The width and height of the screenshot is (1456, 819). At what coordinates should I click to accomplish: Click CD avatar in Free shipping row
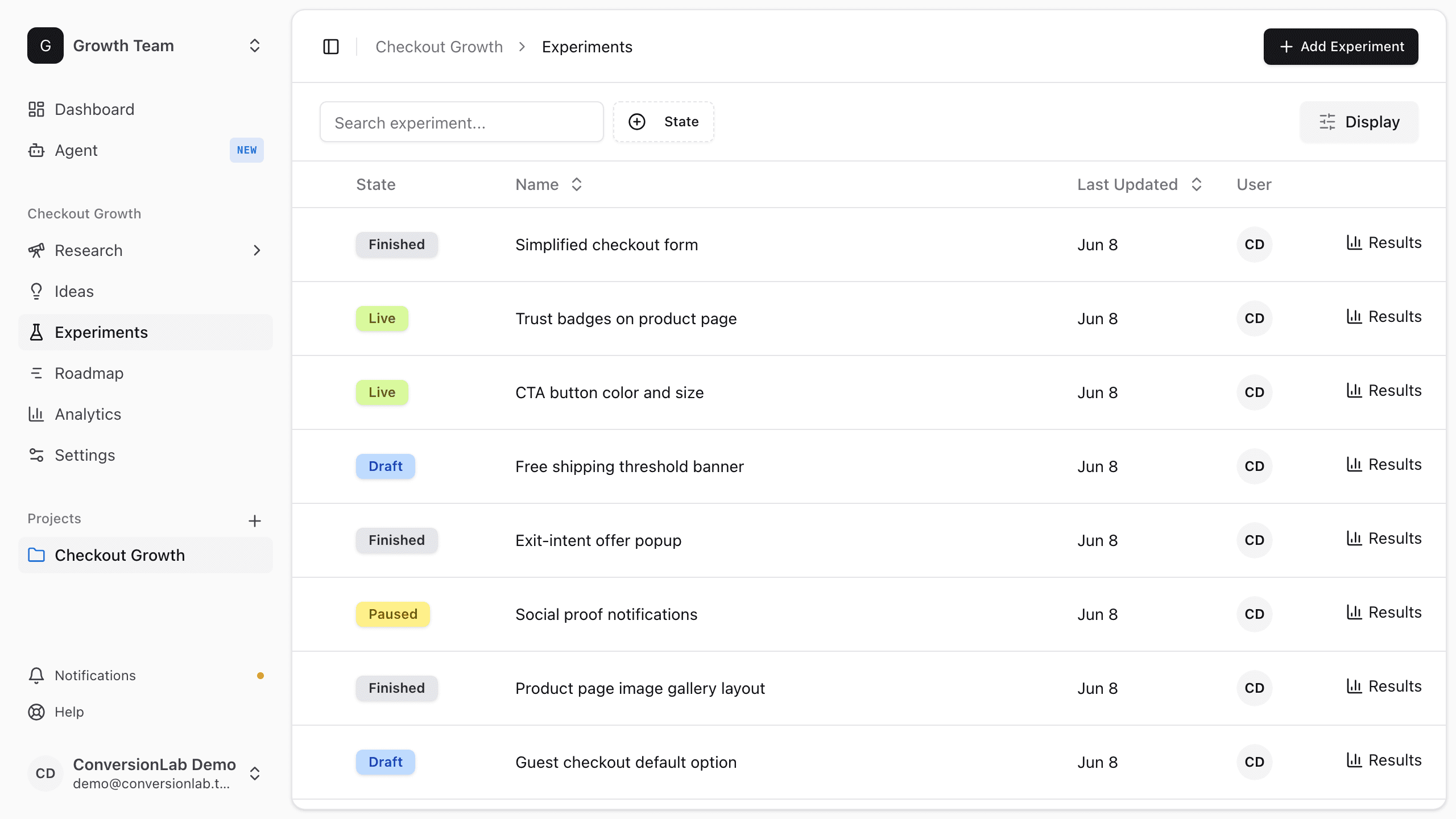tap(1254, 466)
